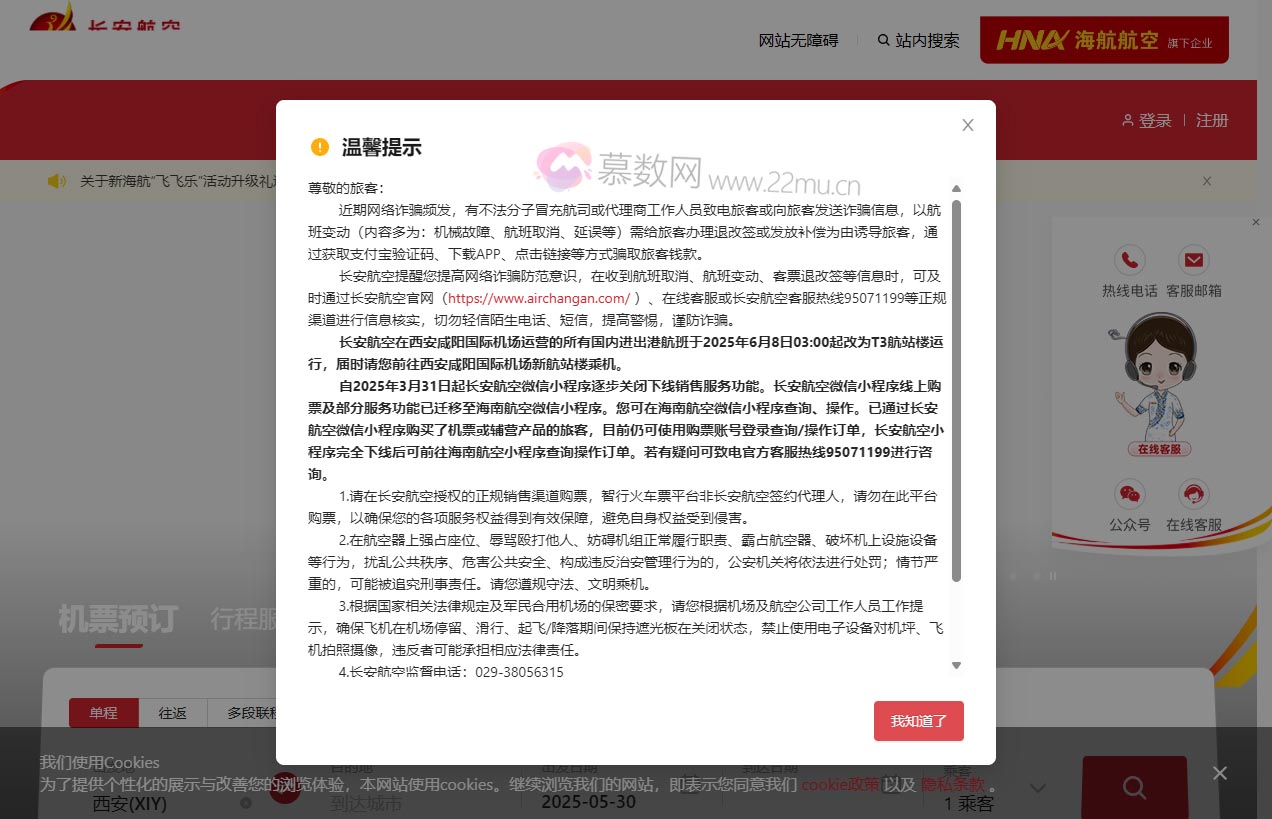Click the 热线电话 phone icon
1272x819 pixels.
1129,261
